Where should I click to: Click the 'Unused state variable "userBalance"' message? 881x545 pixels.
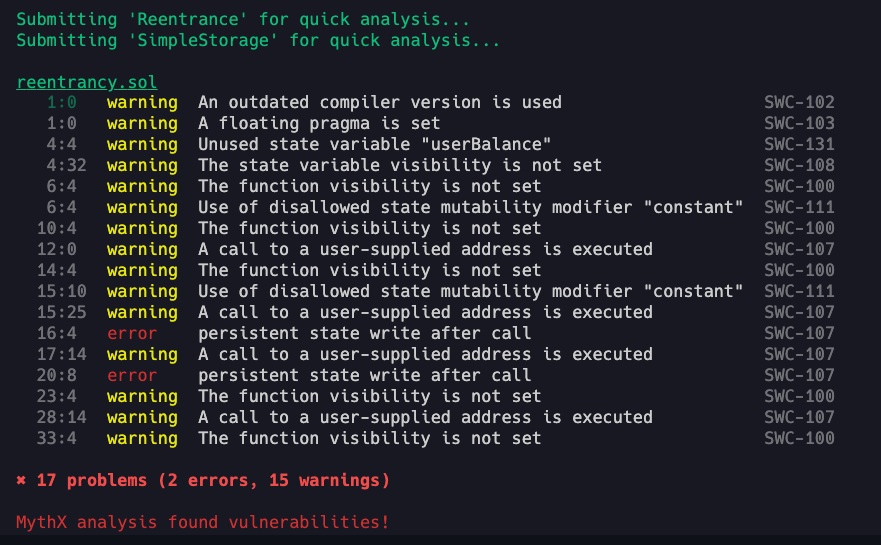[x=374, y=144]
